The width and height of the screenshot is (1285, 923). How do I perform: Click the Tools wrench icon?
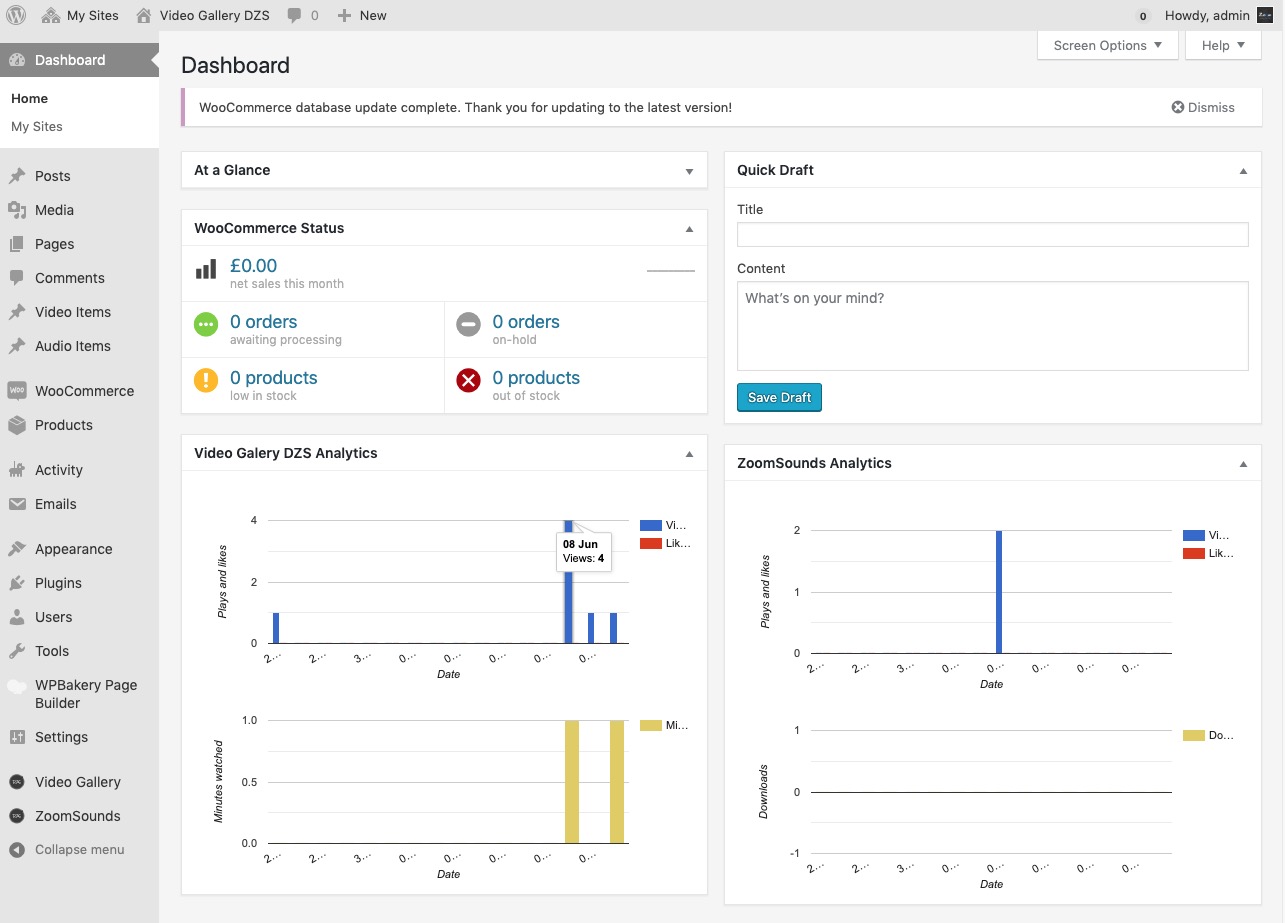click(x=17, y=651)
